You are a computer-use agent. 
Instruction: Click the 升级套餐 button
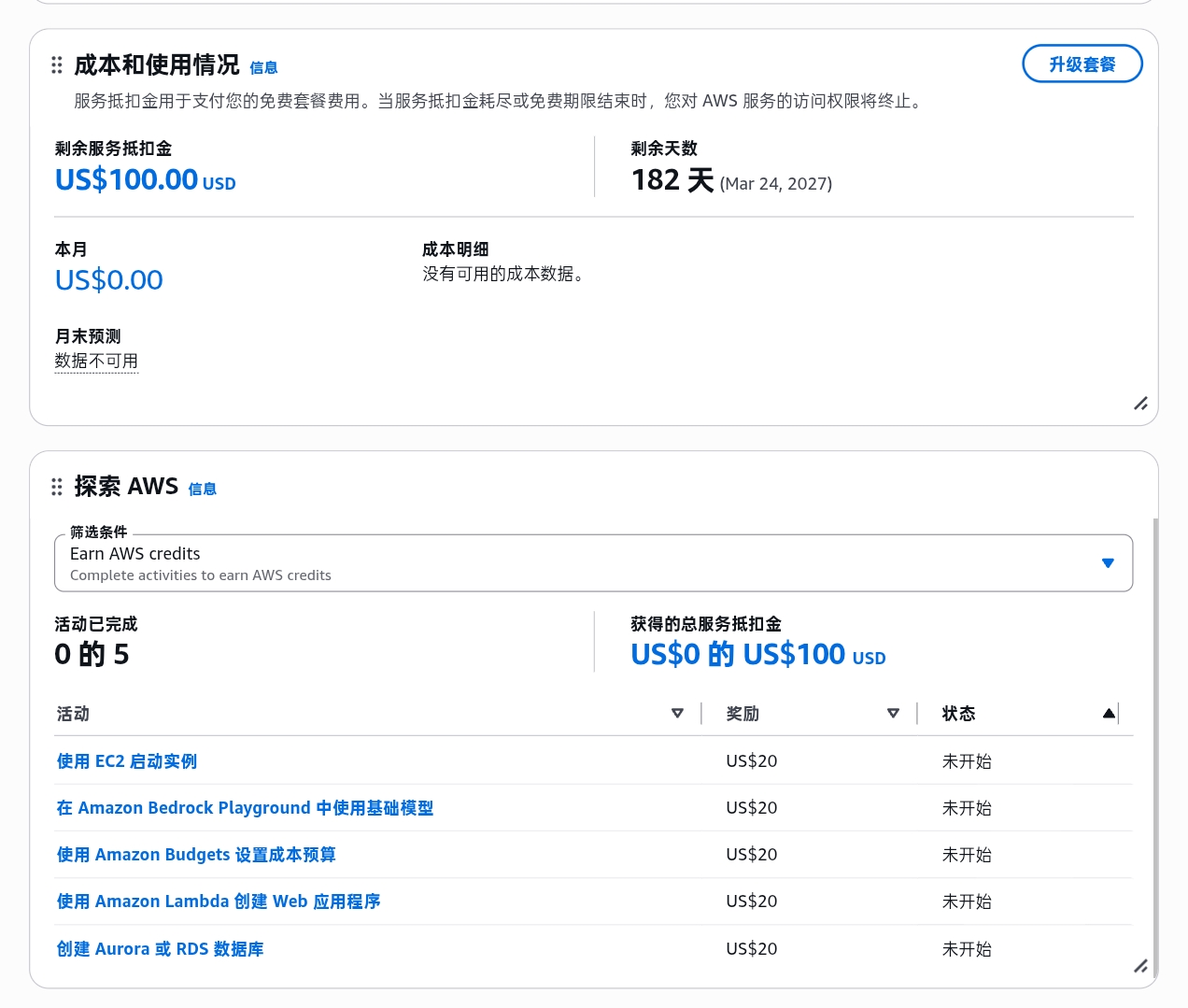(x=1082, y=64)
